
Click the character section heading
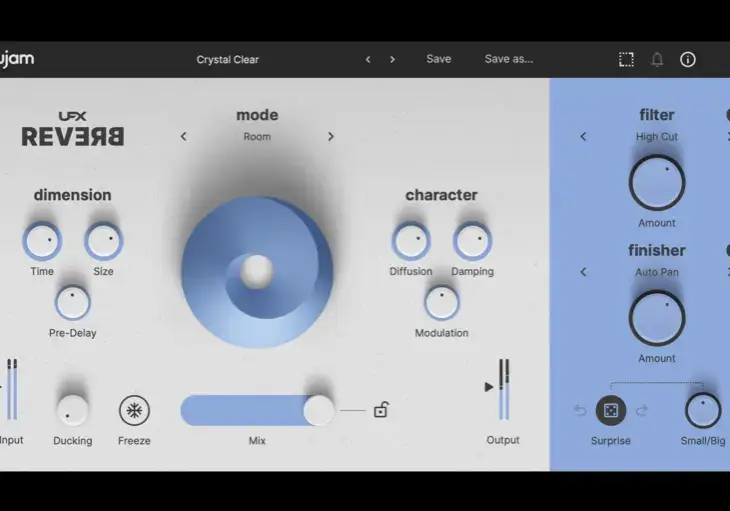(x=441, y=195)
